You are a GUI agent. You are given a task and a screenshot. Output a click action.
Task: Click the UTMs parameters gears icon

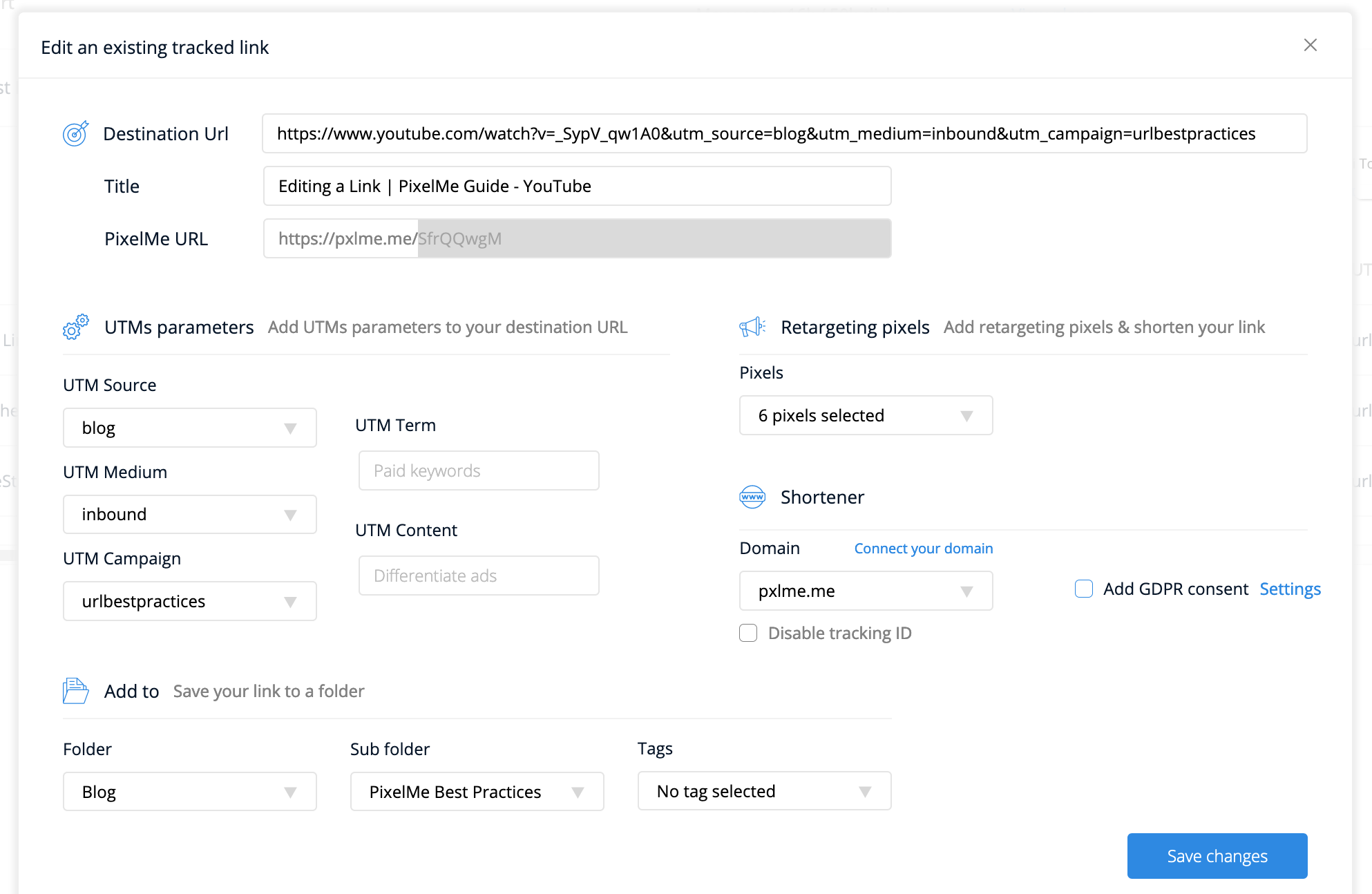coord(76,327)
